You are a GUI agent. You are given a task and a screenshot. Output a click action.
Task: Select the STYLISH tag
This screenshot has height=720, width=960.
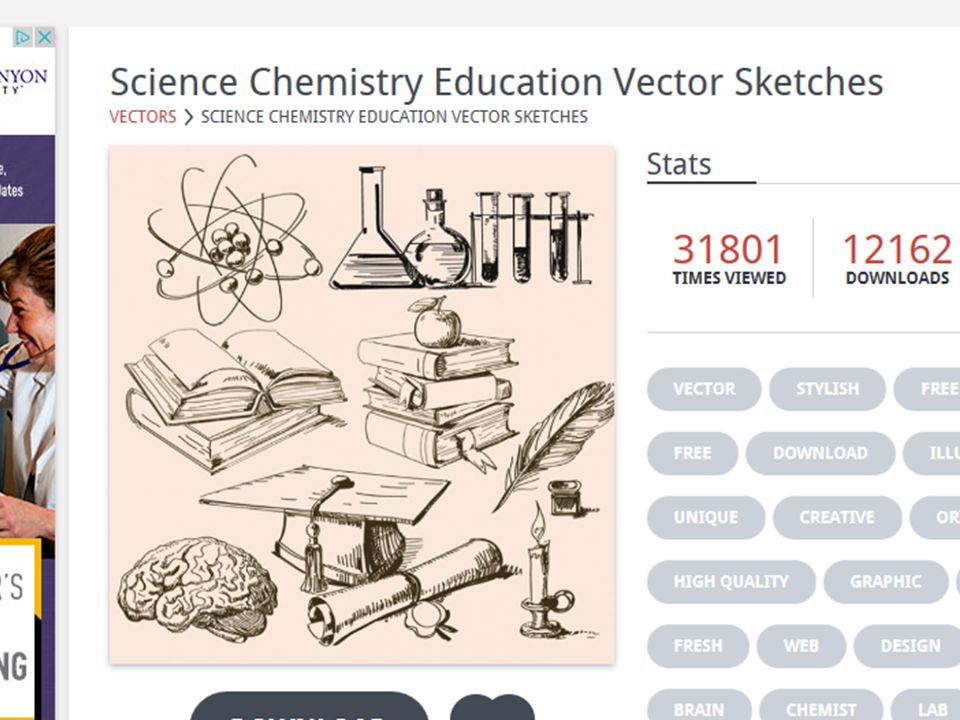coord(827,389)
